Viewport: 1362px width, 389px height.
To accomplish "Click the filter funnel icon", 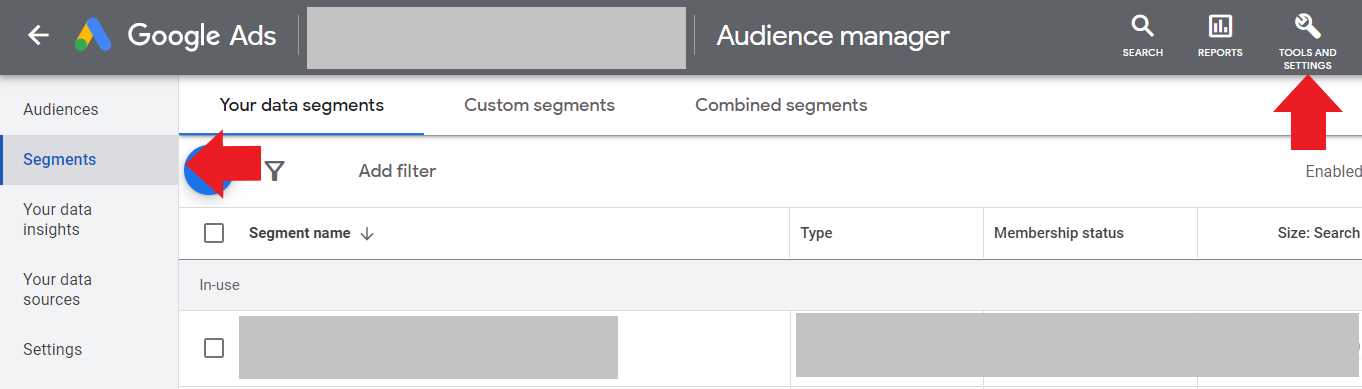I will point(274,171).
